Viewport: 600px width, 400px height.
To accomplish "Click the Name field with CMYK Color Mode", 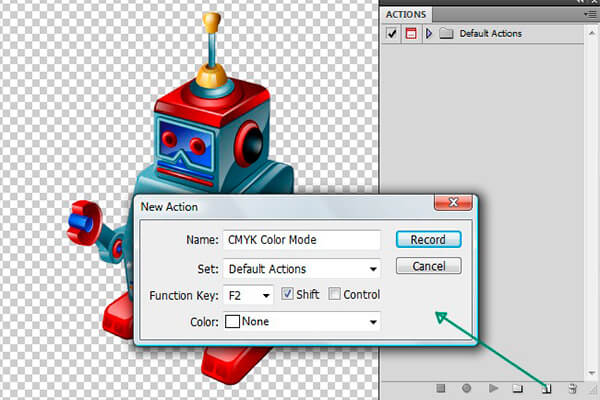I will [x=302, y=240].
